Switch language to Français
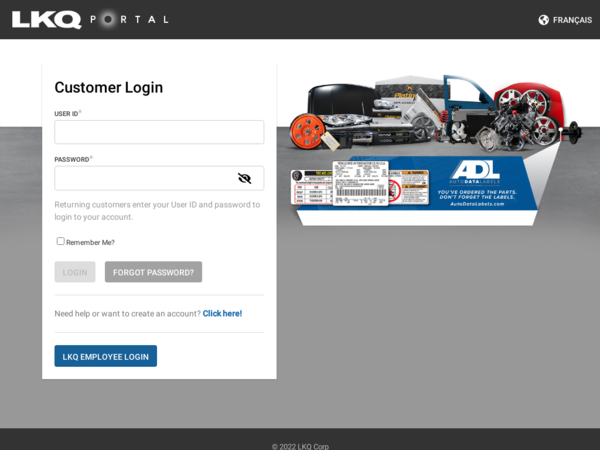600x450 pixels. click(572, 20)
